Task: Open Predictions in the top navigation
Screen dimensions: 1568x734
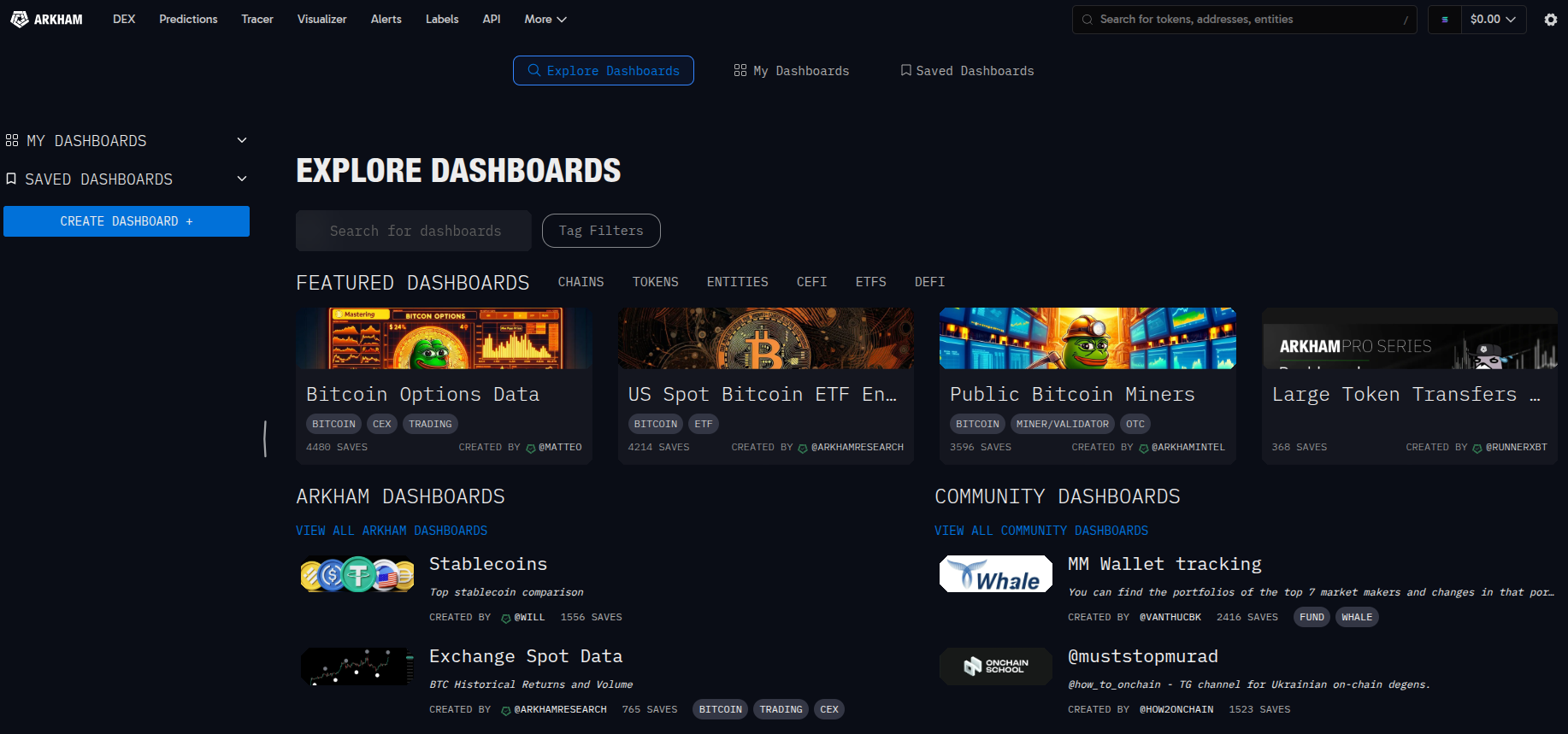Action: [x=188, y=19]
